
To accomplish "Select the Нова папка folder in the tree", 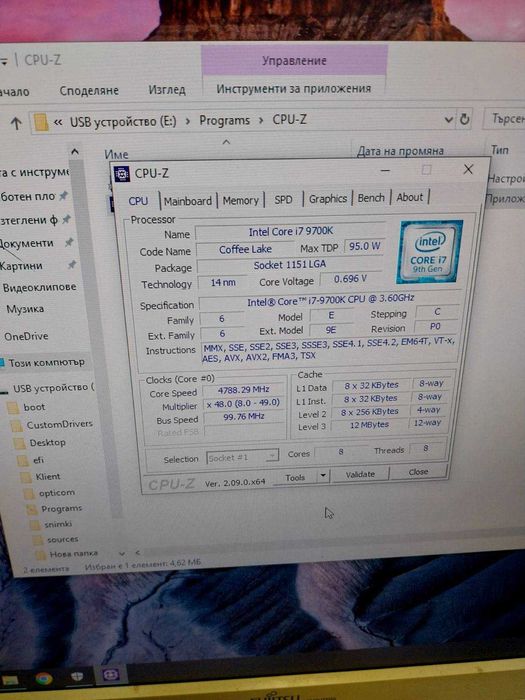I will tap(73, 554).
